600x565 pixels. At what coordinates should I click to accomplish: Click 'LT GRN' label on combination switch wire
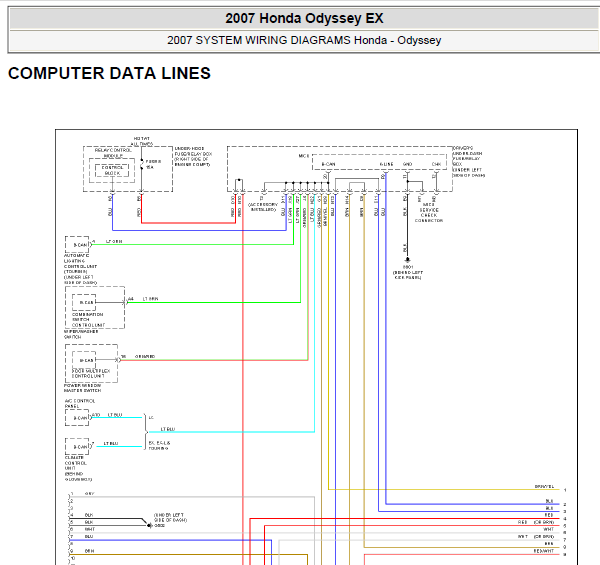tap(150, 299)
